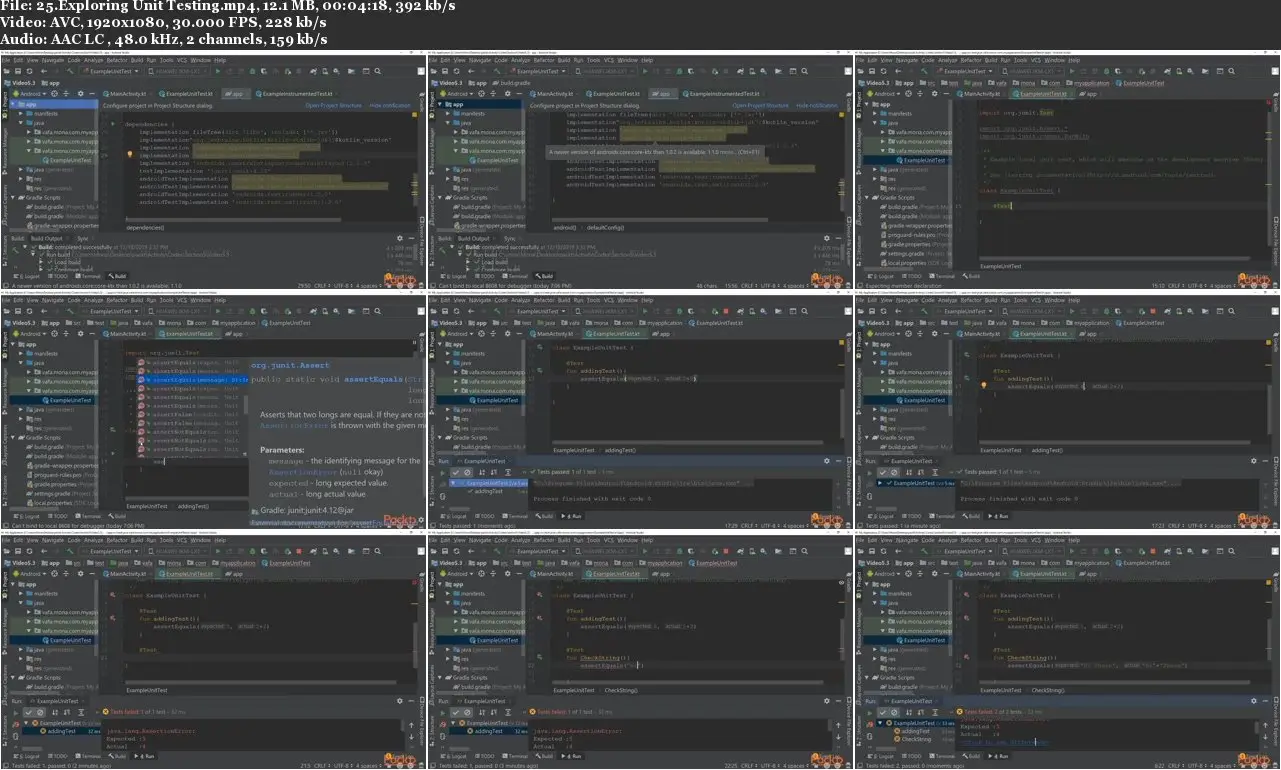Click 'Hide notification' link in core-ktx tooltip frame
This screenshot has height=770, width=1281.
[818, 105]
